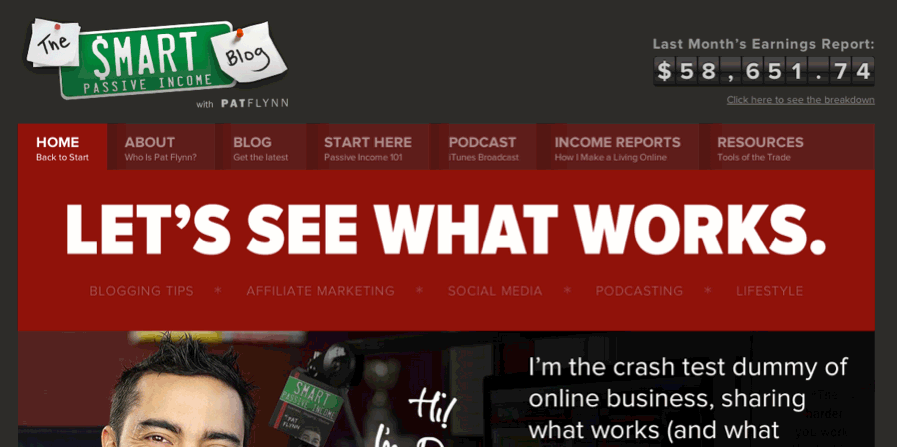The width and height of the screenshot is (898, 448).
Task: Select the BLOGGING TIPS category
Action: pos(141,291)
